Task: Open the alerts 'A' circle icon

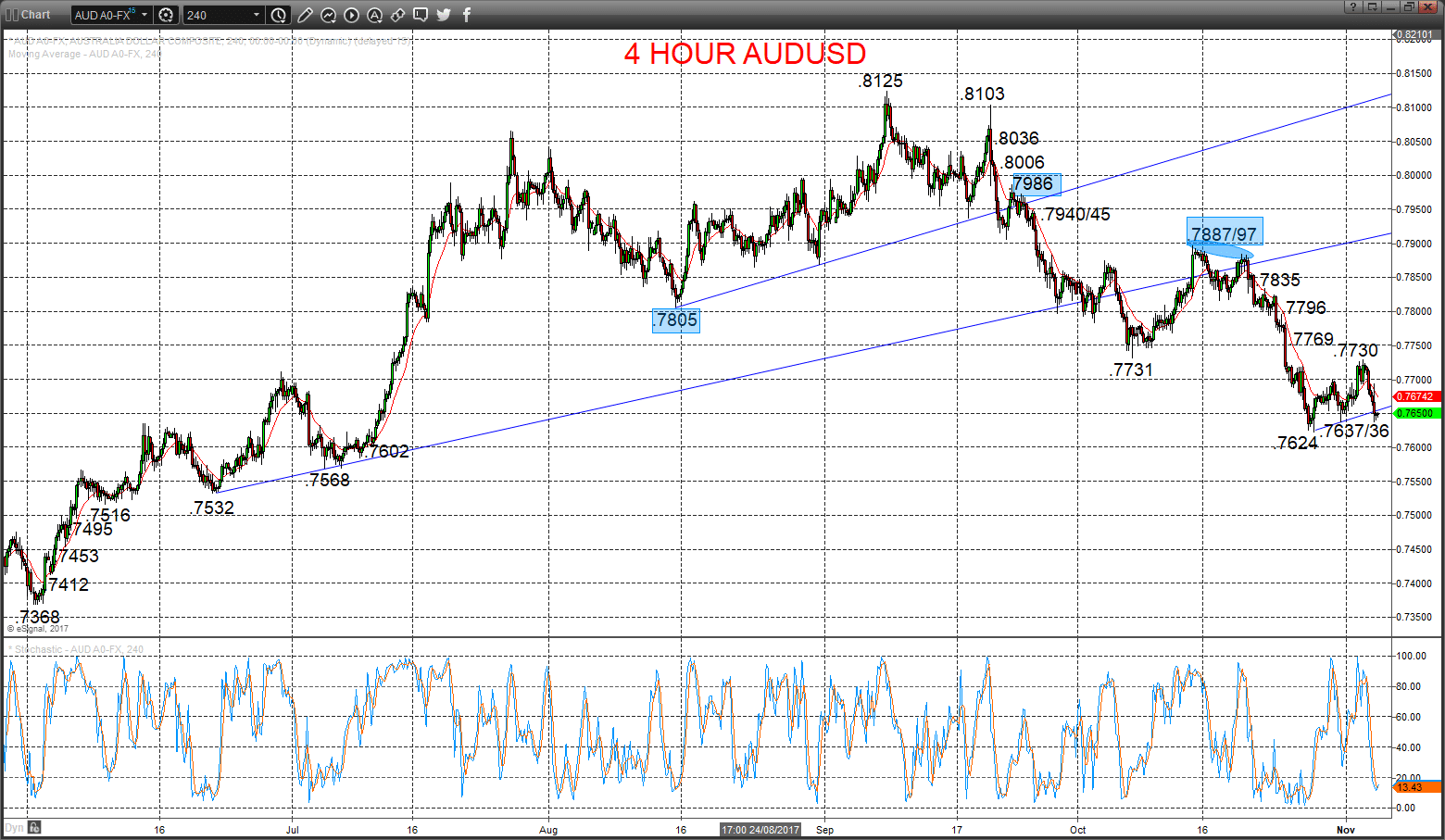Action: 374,15
